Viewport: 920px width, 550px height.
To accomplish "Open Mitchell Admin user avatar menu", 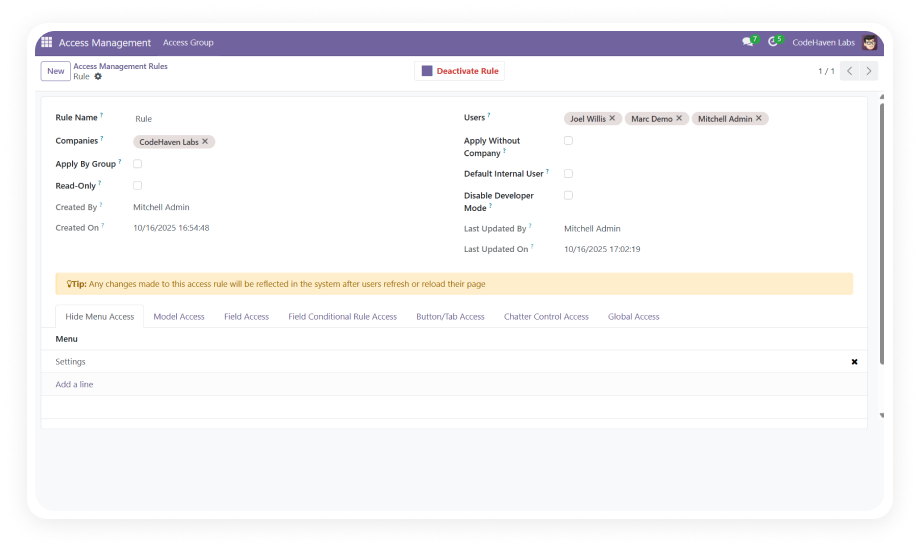I will click(869, 42).
